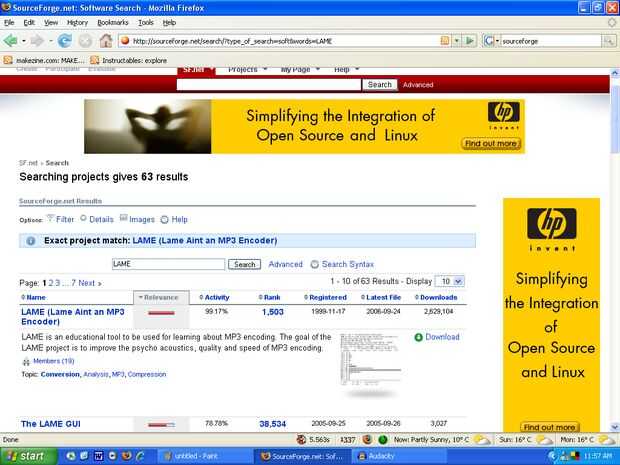Click the green Go arrow button
This screenshot has height=465, width=620.
pos(470,41)
